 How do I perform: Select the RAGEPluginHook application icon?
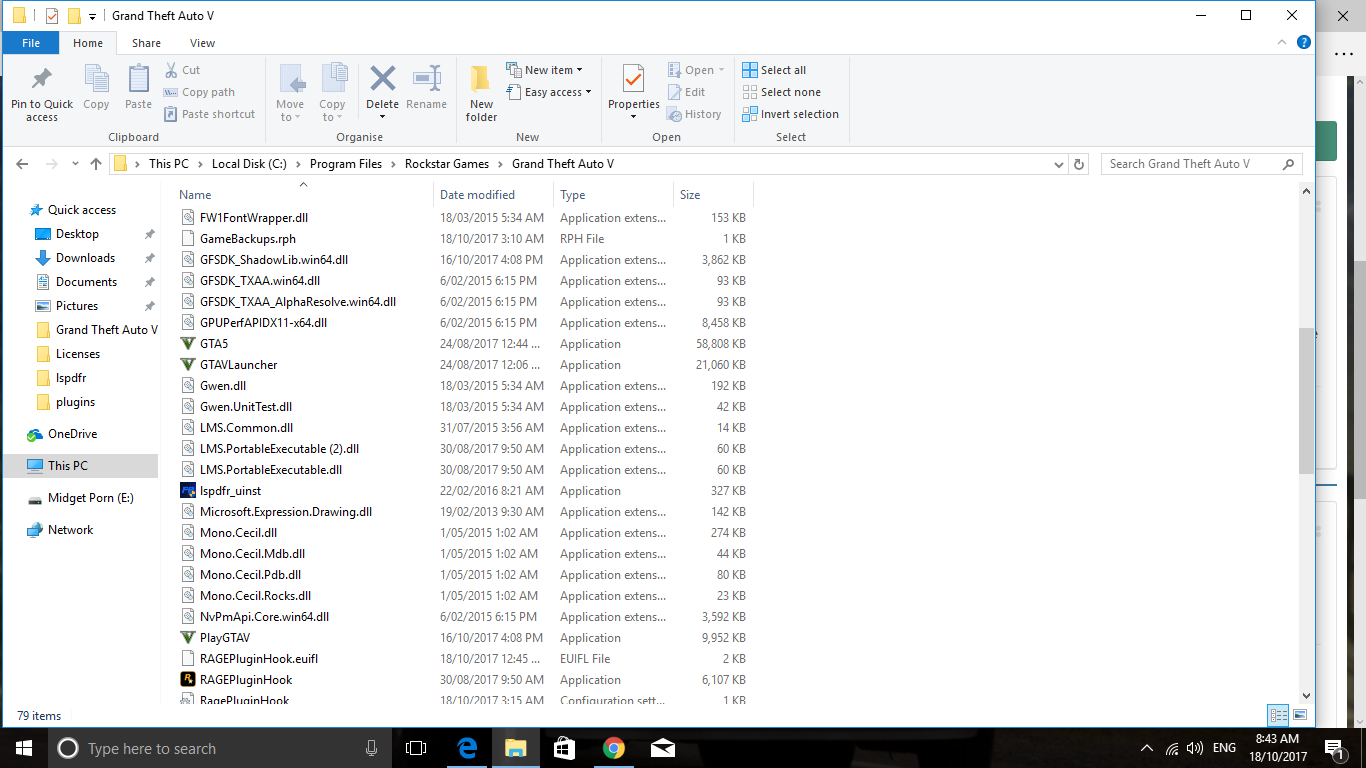tap(187, 680)
